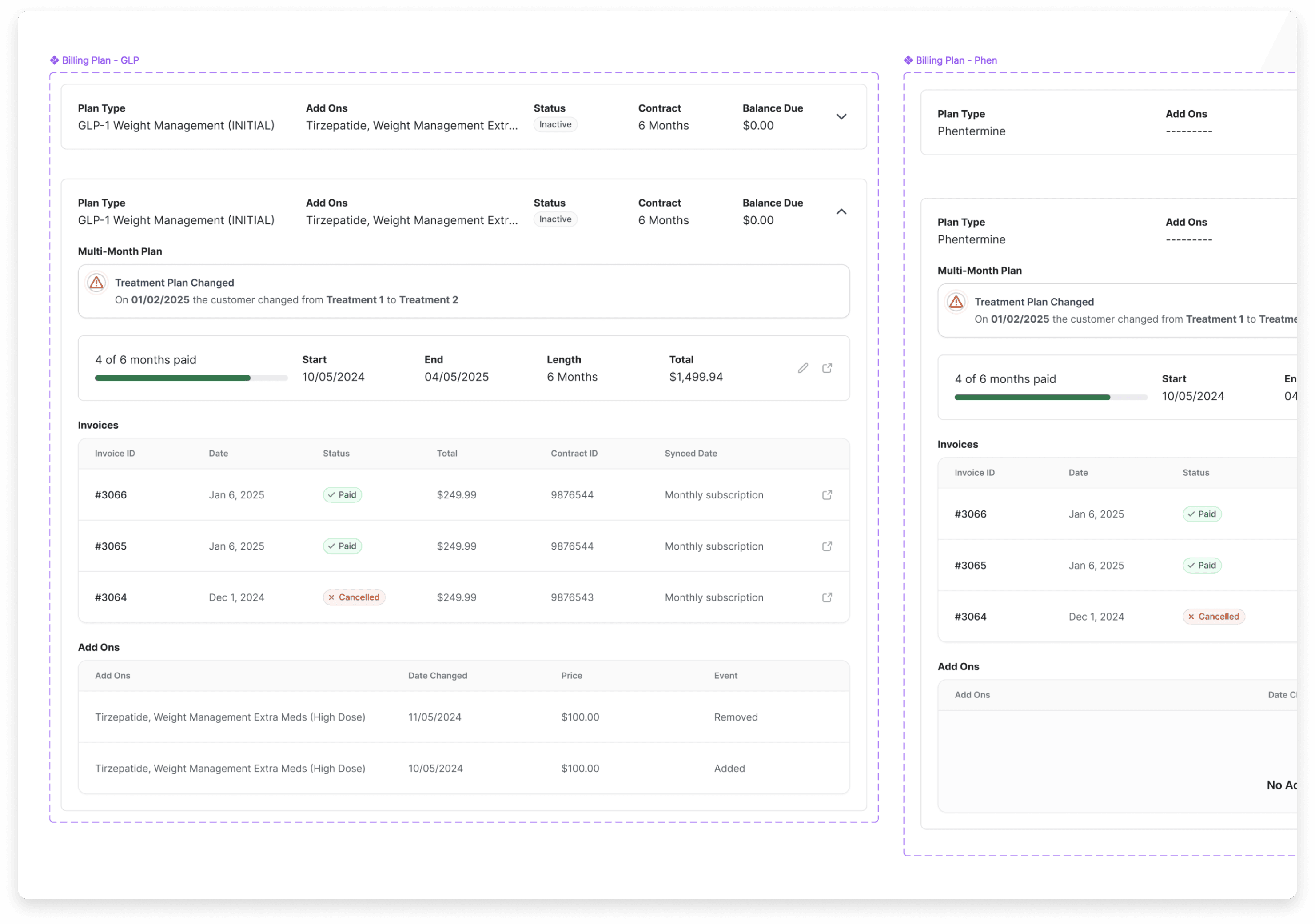This screenshot has height=924, width=1315.
Task: Click invoice #3064 ID in GLP table
Action: coord(111,597)
